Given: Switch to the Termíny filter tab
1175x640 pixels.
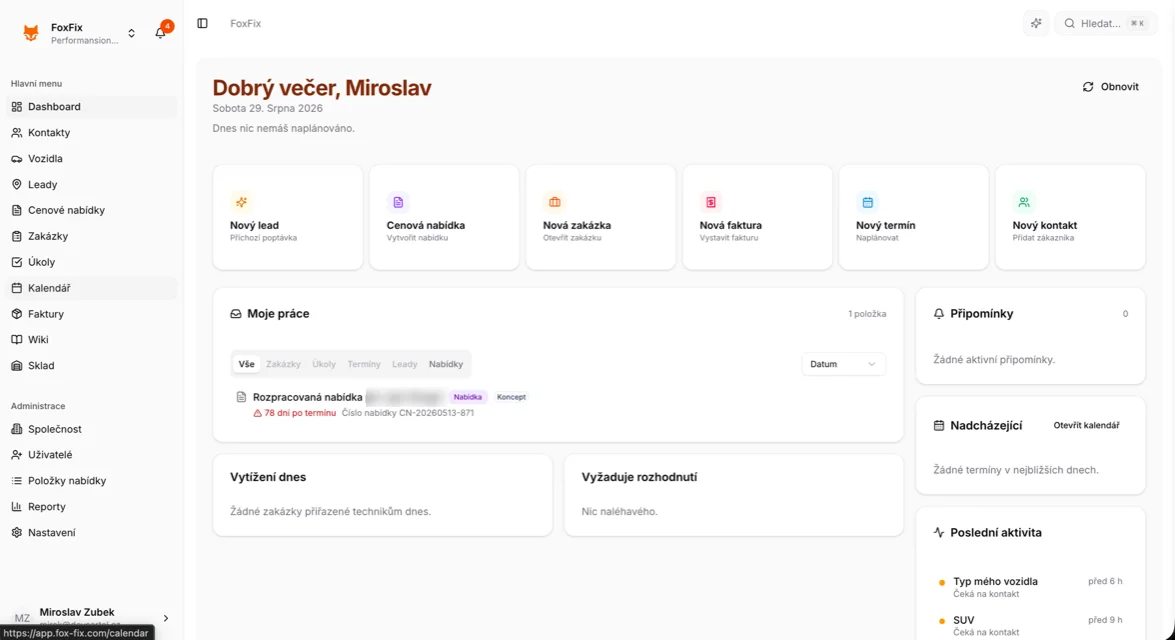Looking at the screenshot, I should click(x=363, y=364).
